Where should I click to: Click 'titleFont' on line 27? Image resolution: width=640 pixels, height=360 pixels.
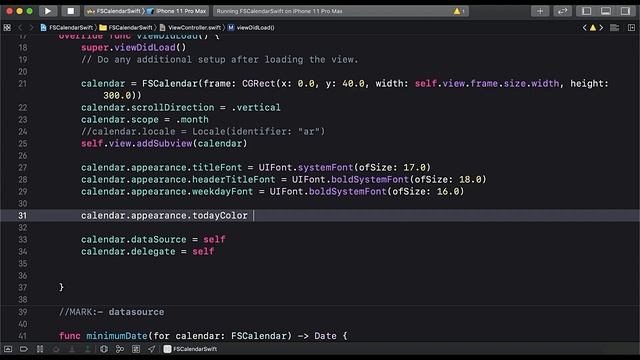217,168
